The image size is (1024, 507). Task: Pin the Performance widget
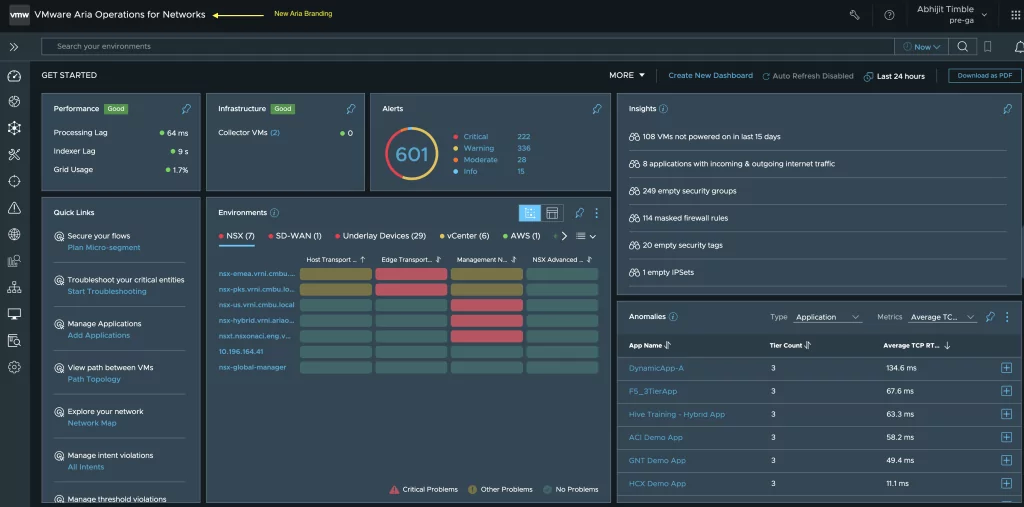[187, 109]
